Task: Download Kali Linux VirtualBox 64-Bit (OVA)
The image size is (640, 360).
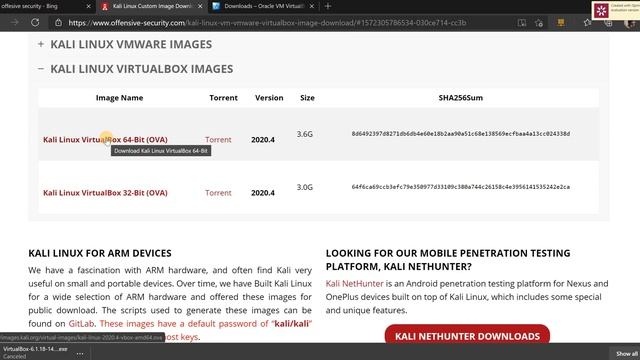Action: (x=105, y=140)
